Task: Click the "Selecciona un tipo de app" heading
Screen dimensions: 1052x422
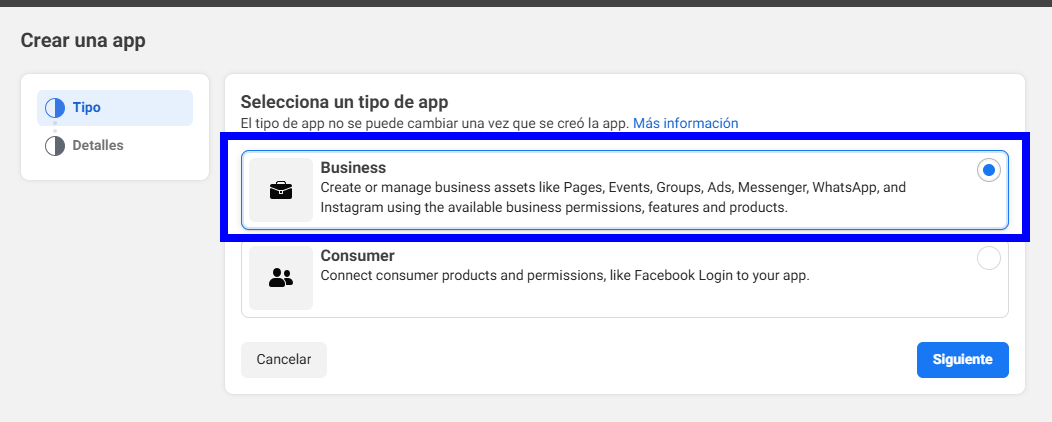Action: pos(344,102)
